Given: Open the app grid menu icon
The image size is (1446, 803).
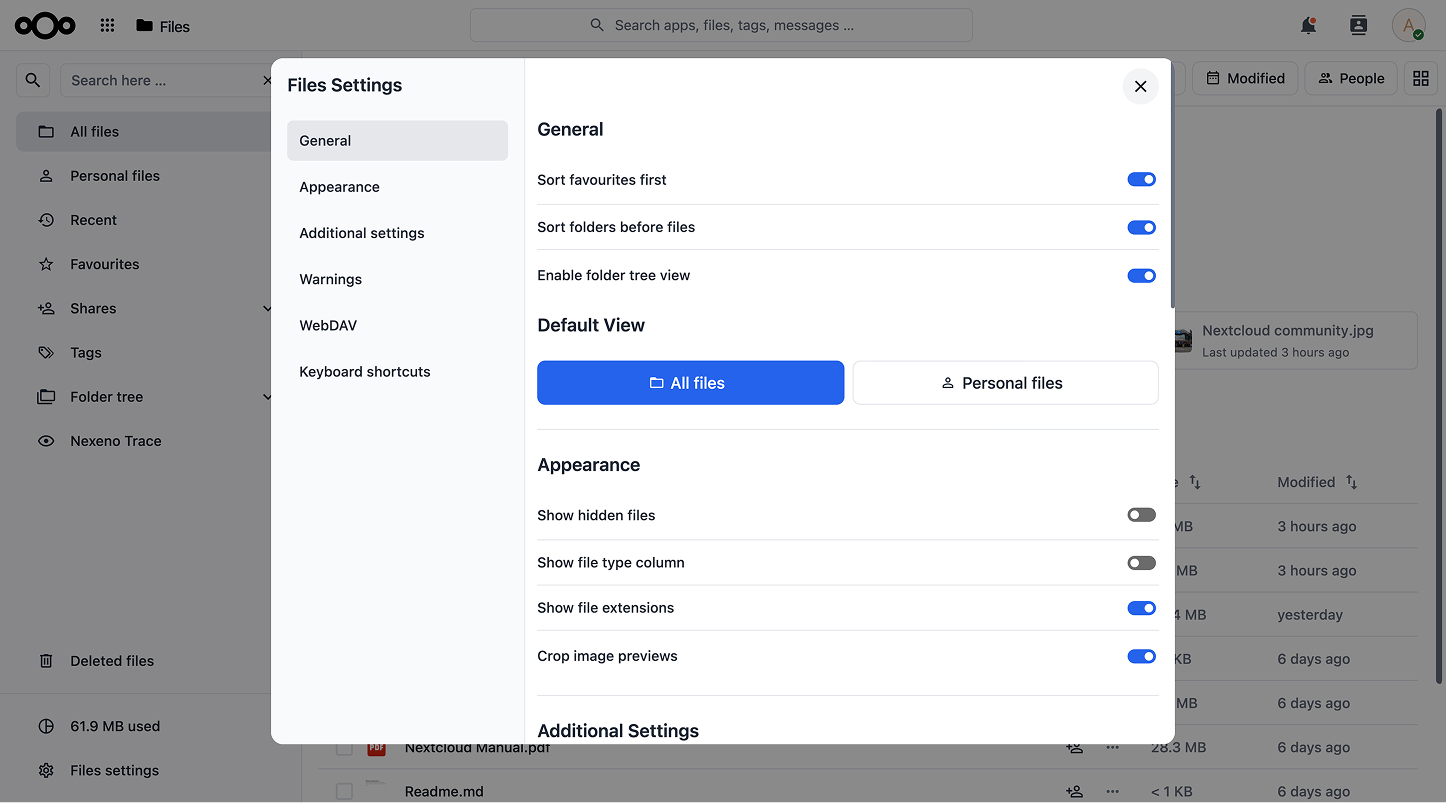Looking at the screenshot, I should (108, 26).
